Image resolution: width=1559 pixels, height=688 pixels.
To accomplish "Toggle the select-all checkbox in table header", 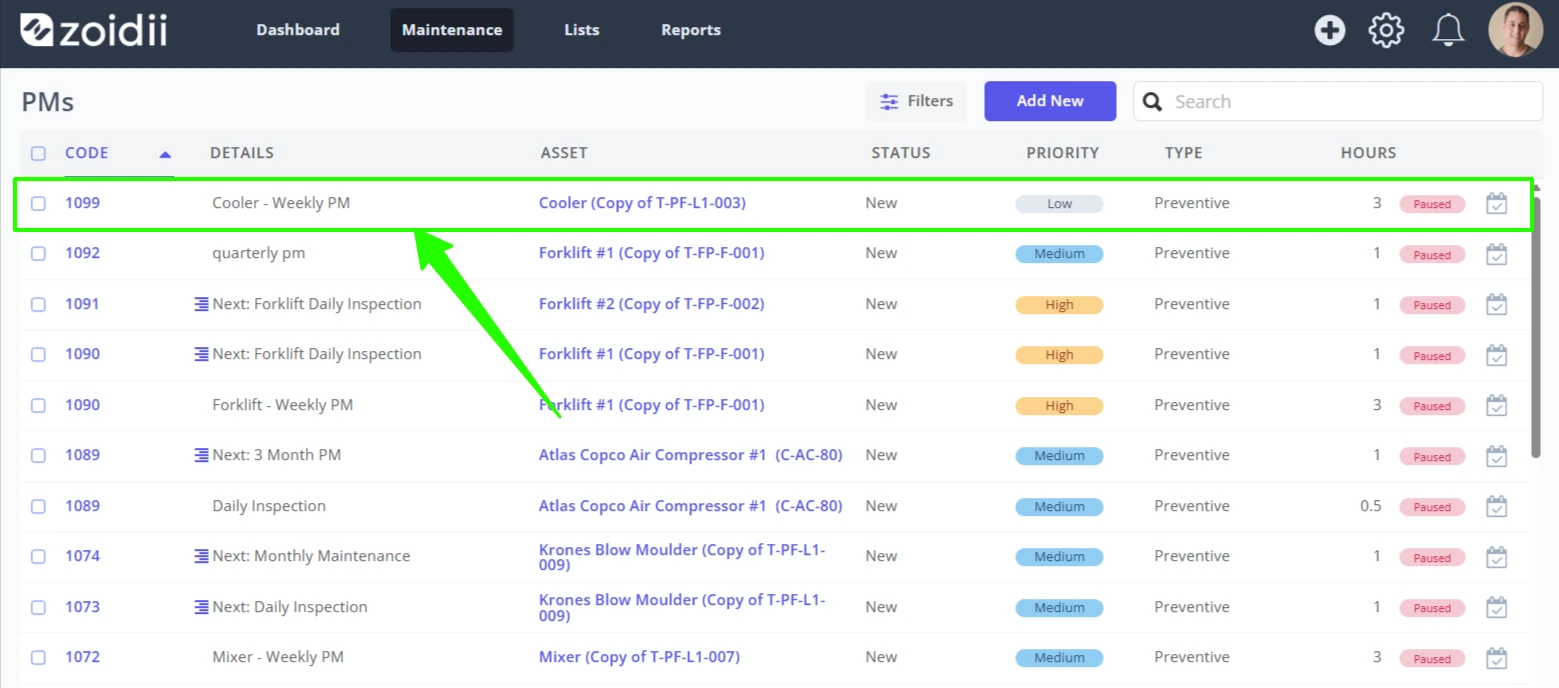I will 38,154.
